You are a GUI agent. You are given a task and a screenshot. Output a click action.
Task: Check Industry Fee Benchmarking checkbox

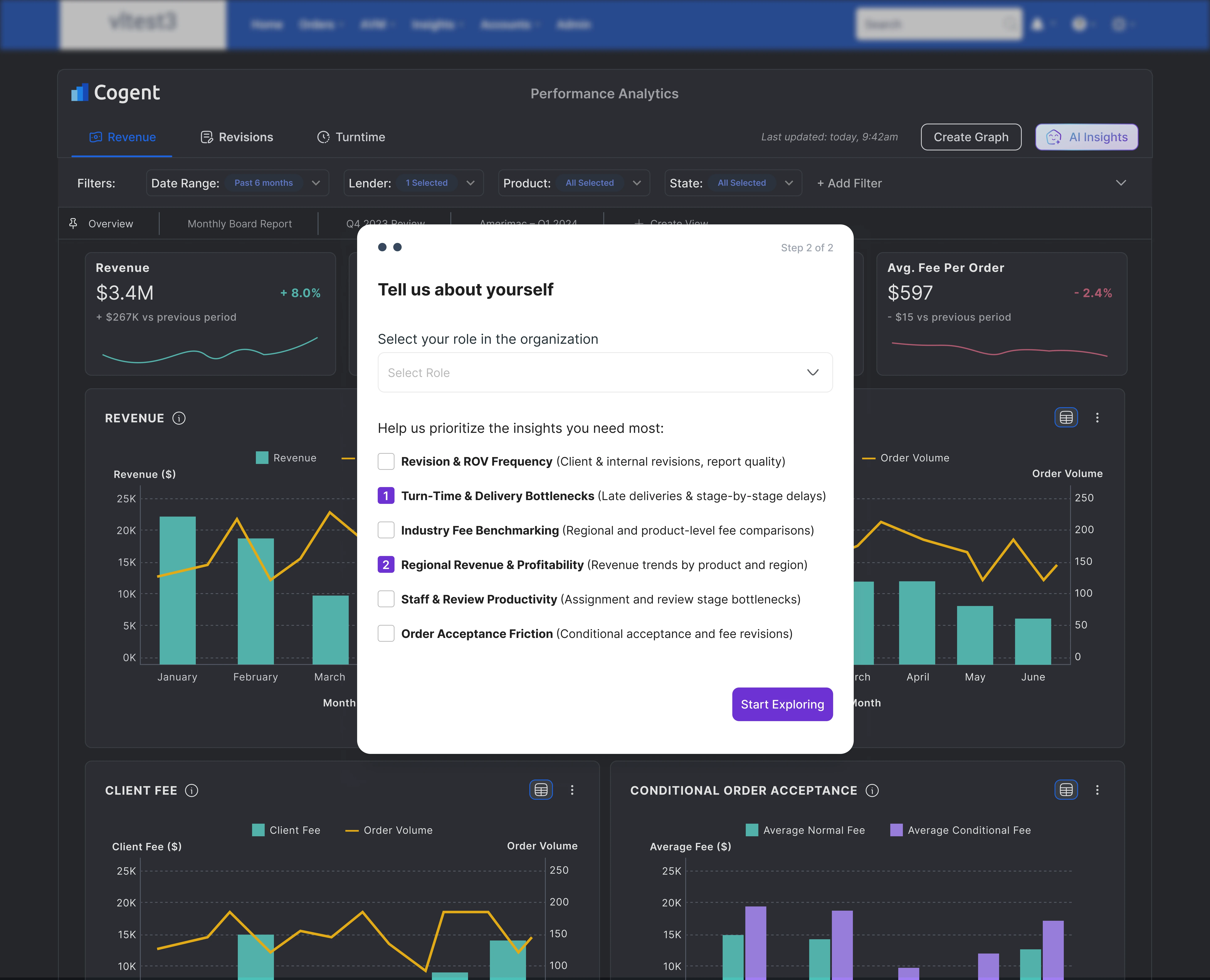pos(386,531)
